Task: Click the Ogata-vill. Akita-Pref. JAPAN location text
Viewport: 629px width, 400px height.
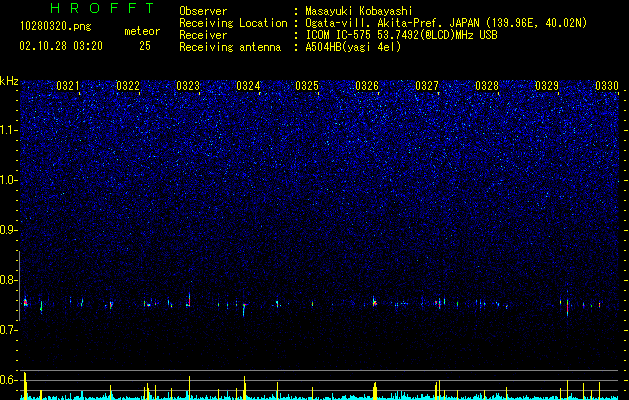Action: (x=445, y=23)
